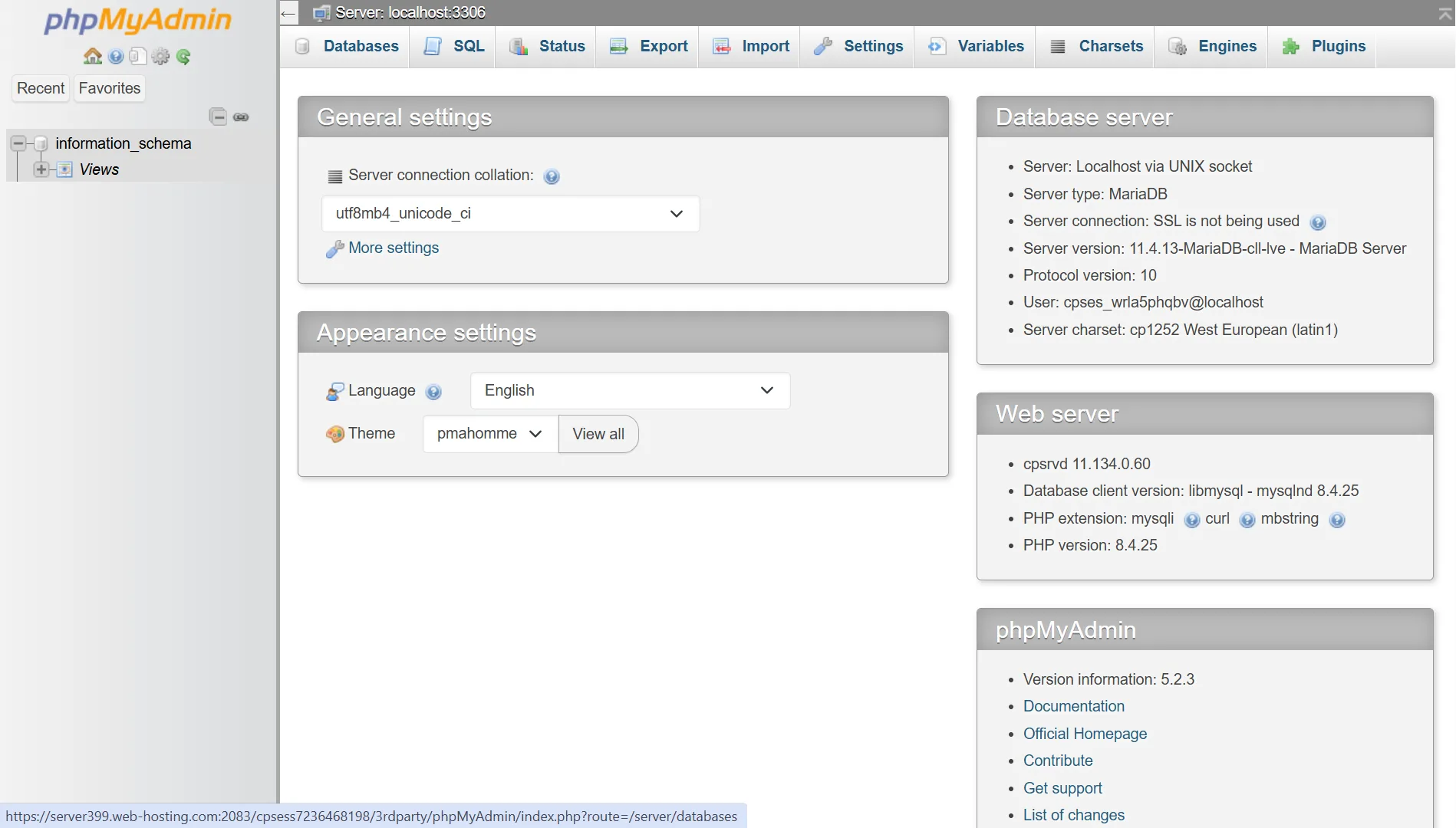Open phpMyAdmin documentation via the blue question-mark icon under the logo

(116, 56)
